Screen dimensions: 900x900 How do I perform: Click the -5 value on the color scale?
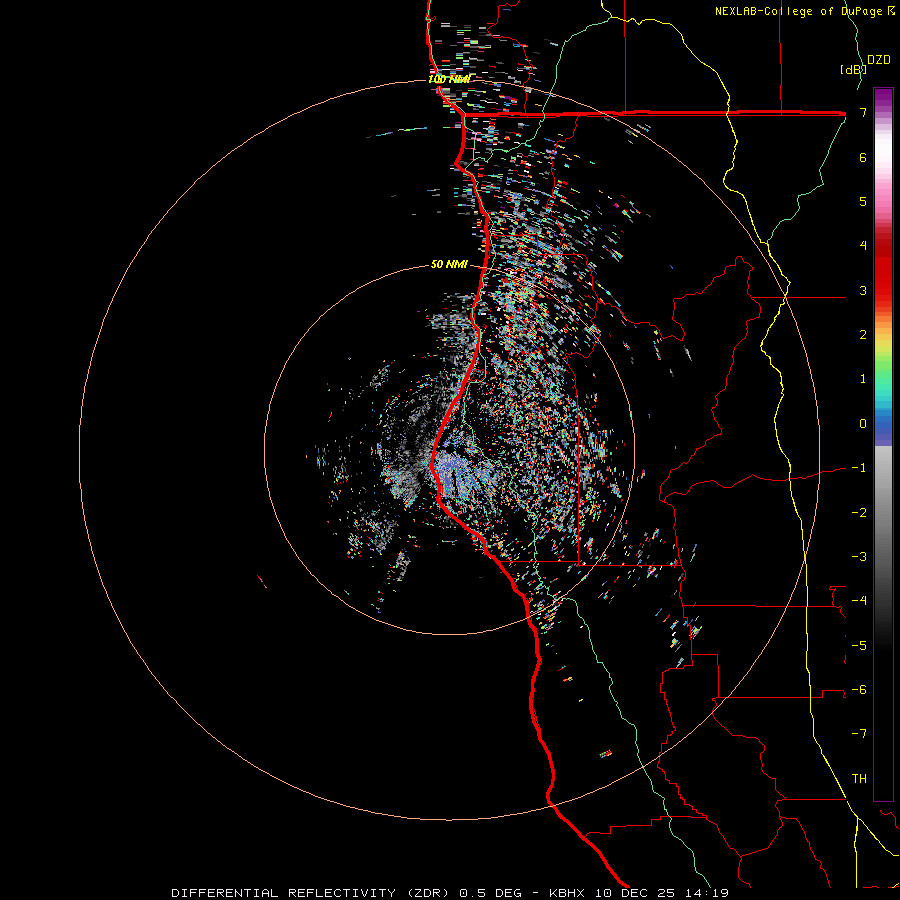[x=859, y=645]
